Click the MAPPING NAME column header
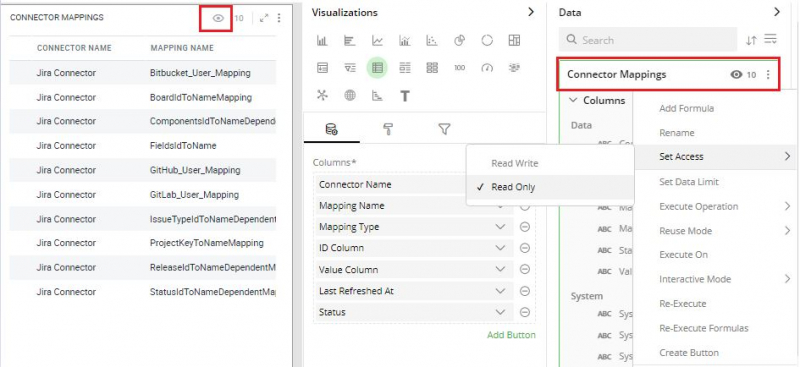The width and height of the screenshot is (800, 367). (x=182, y=48)
